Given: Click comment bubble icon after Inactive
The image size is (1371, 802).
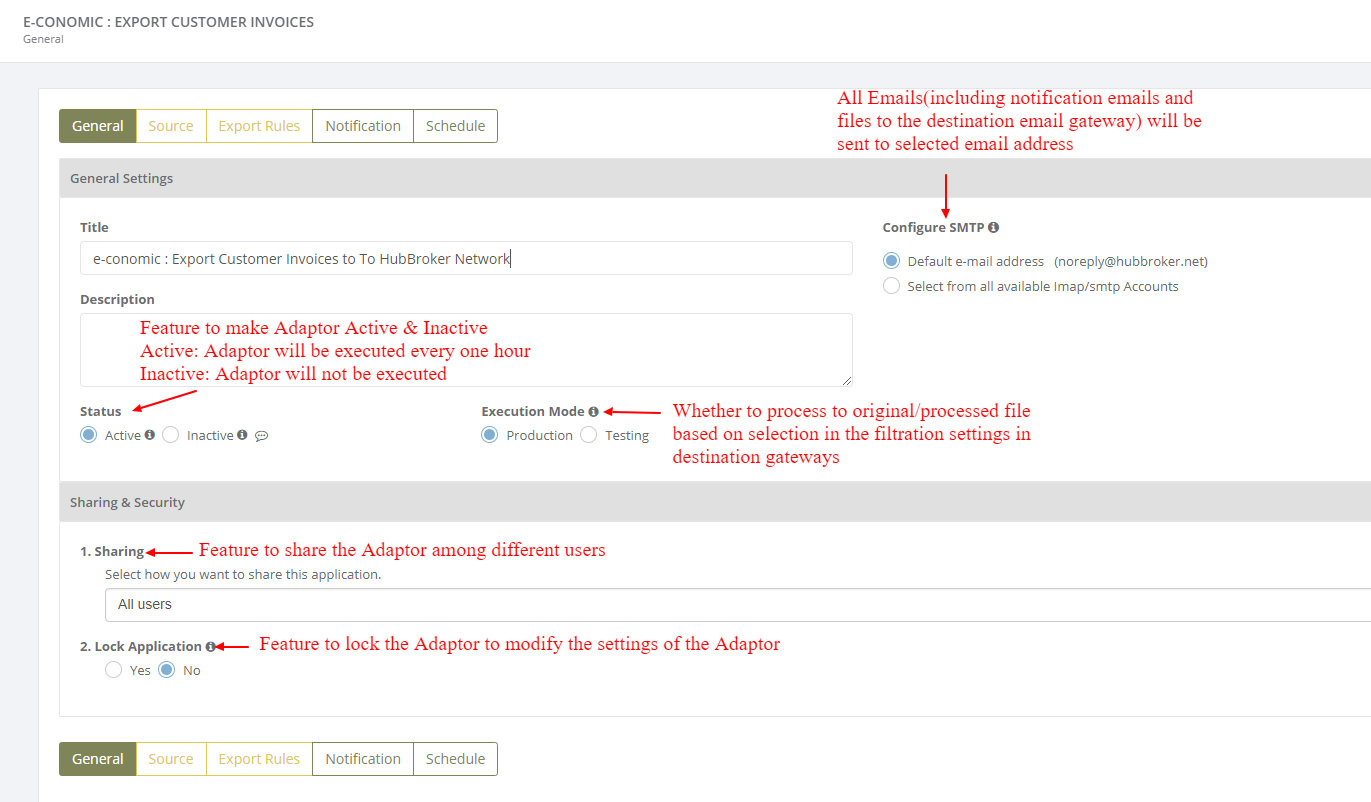Looking at the screenshot, I should pos(262,436).
